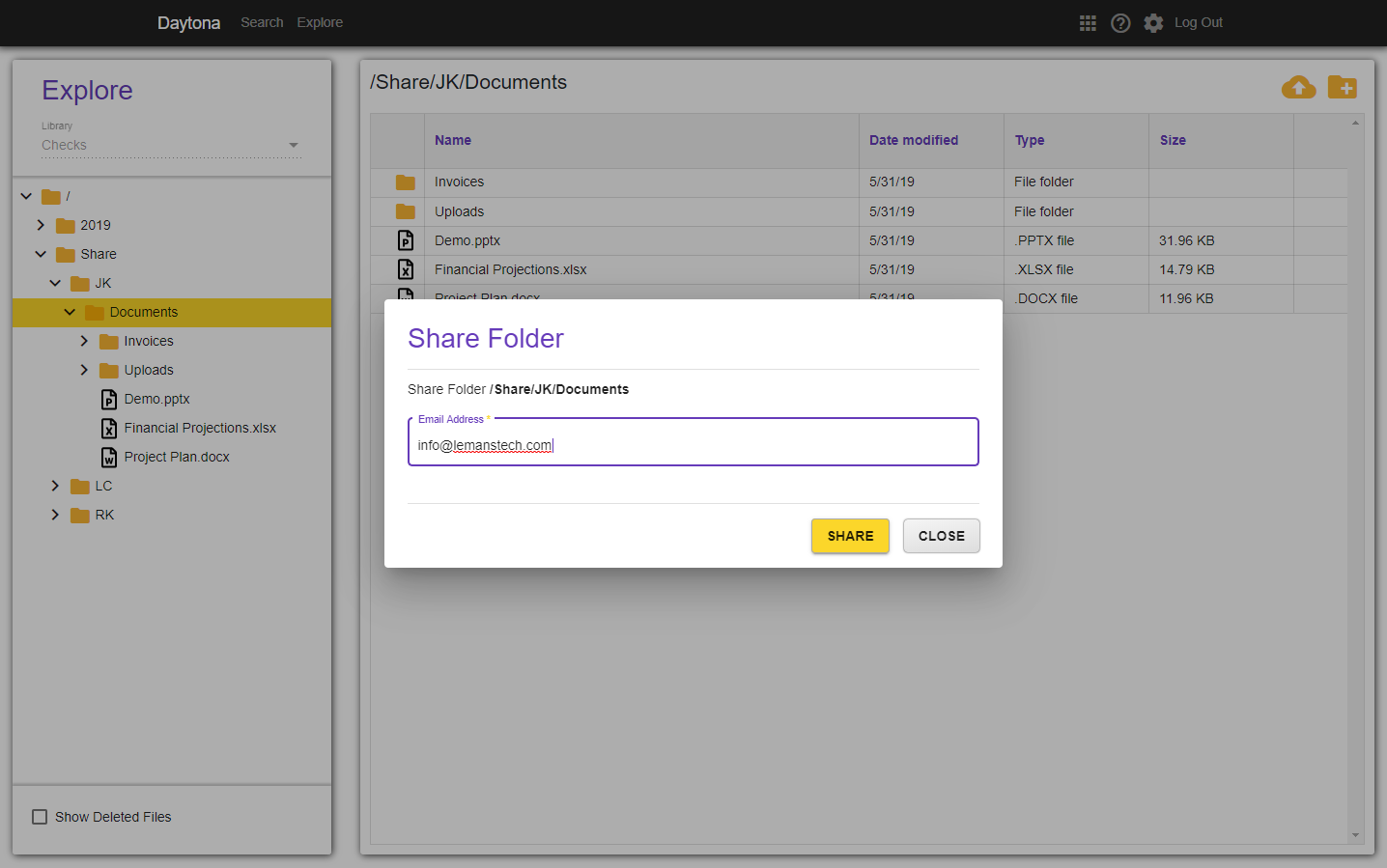Select Project Plan.docx name in tree
This screenshot has width=1387, height=868.
click(x=177, y=457)
